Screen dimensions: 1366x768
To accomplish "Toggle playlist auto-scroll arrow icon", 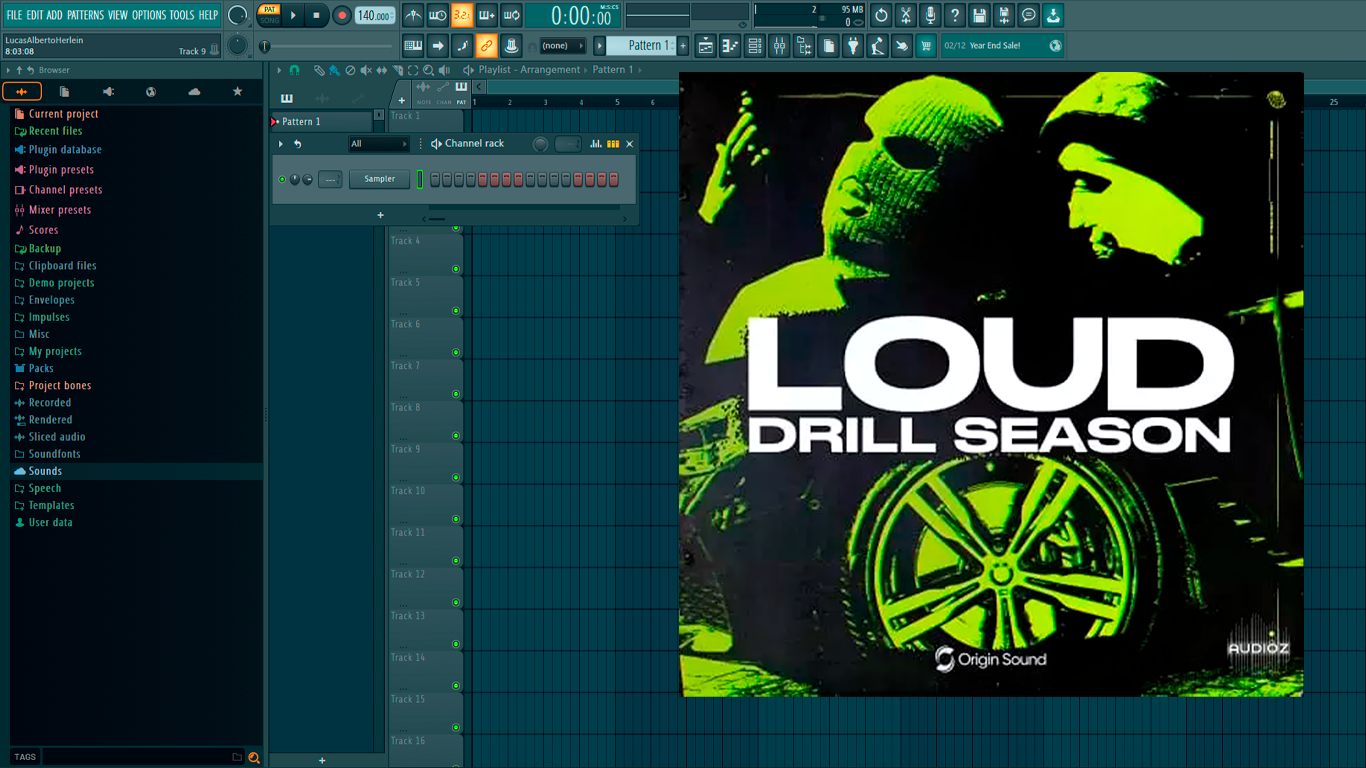I will point(438,45).
